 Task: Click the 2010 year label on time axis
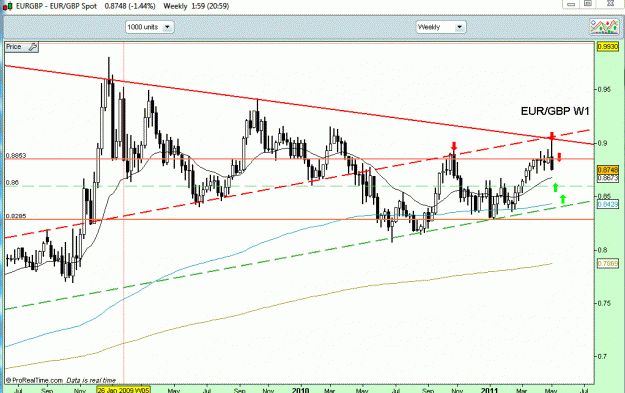301,390
